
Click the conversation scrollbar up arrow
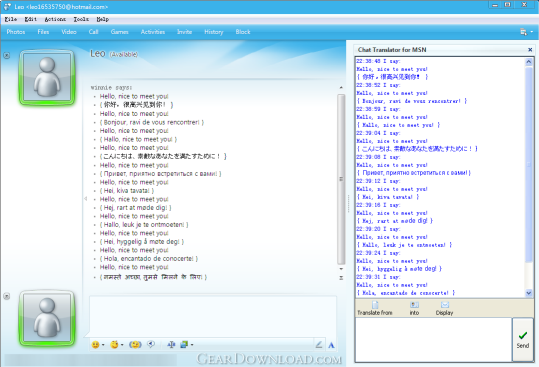tap(341, 88)
